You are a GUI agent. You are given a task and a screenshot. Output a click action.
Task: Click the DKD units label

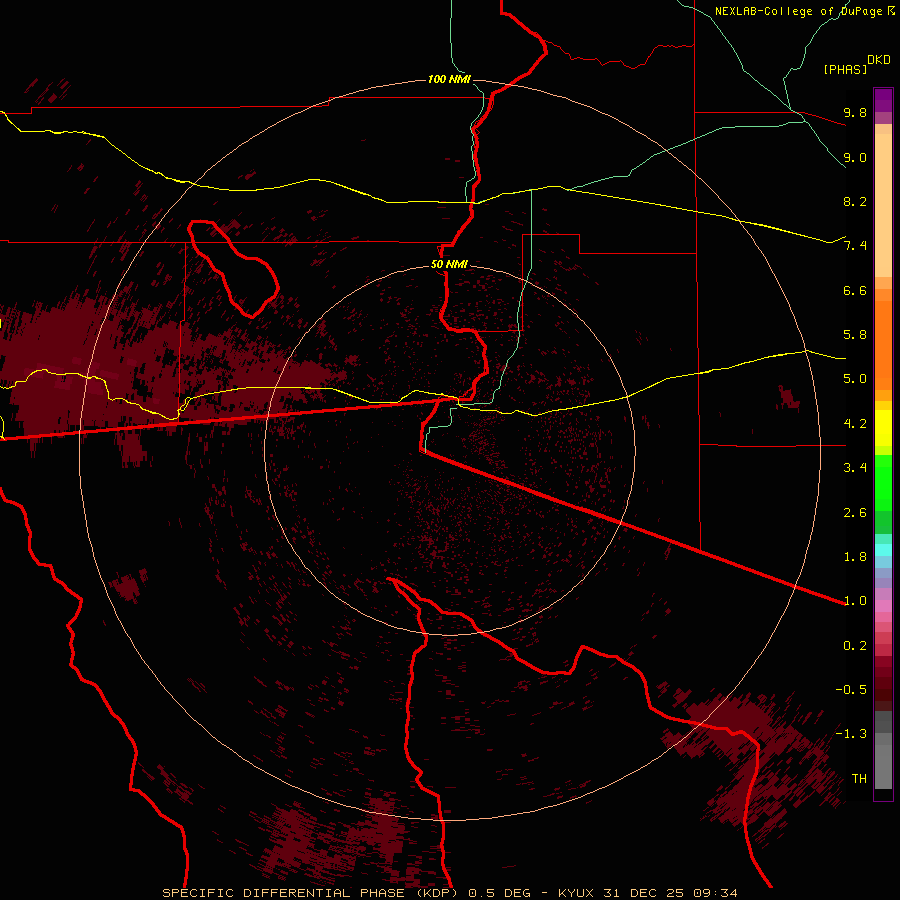(x=879, y=60)
